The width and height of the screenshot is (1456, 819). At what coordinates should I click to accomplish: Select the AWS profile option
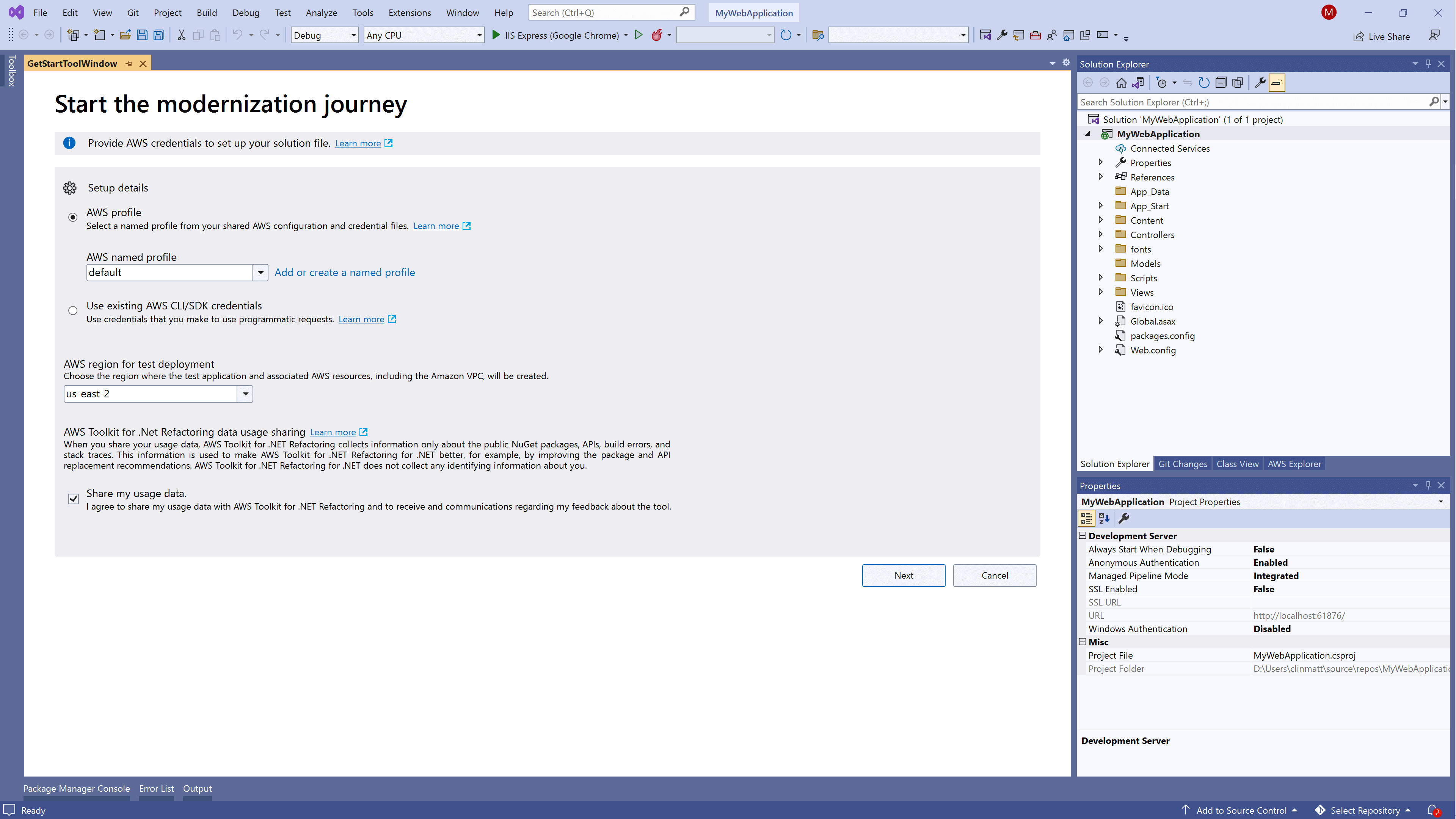73,217
